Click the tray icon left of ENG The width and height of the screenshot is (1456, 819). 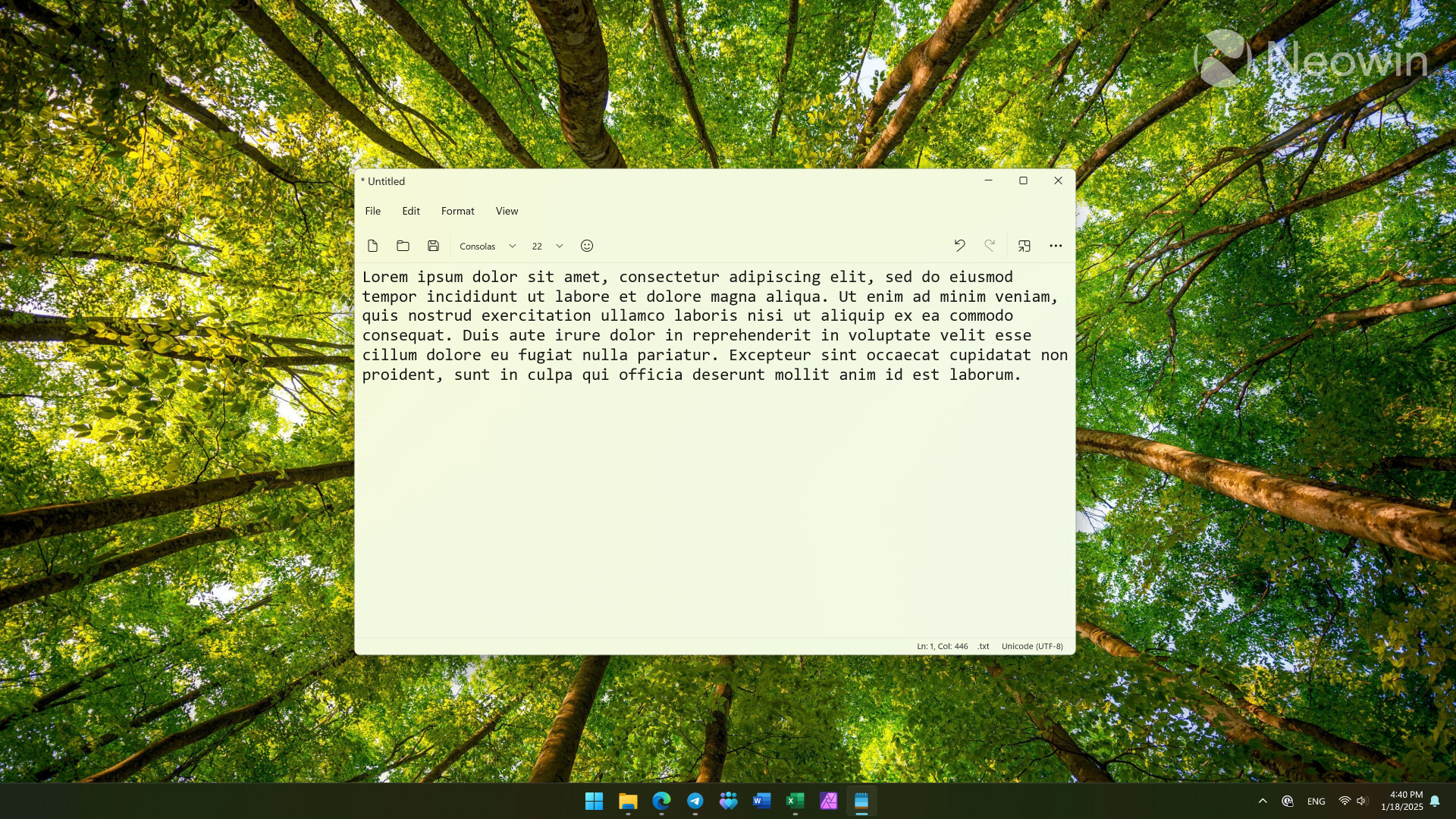pyautogui.click(x=1288, y=801)
